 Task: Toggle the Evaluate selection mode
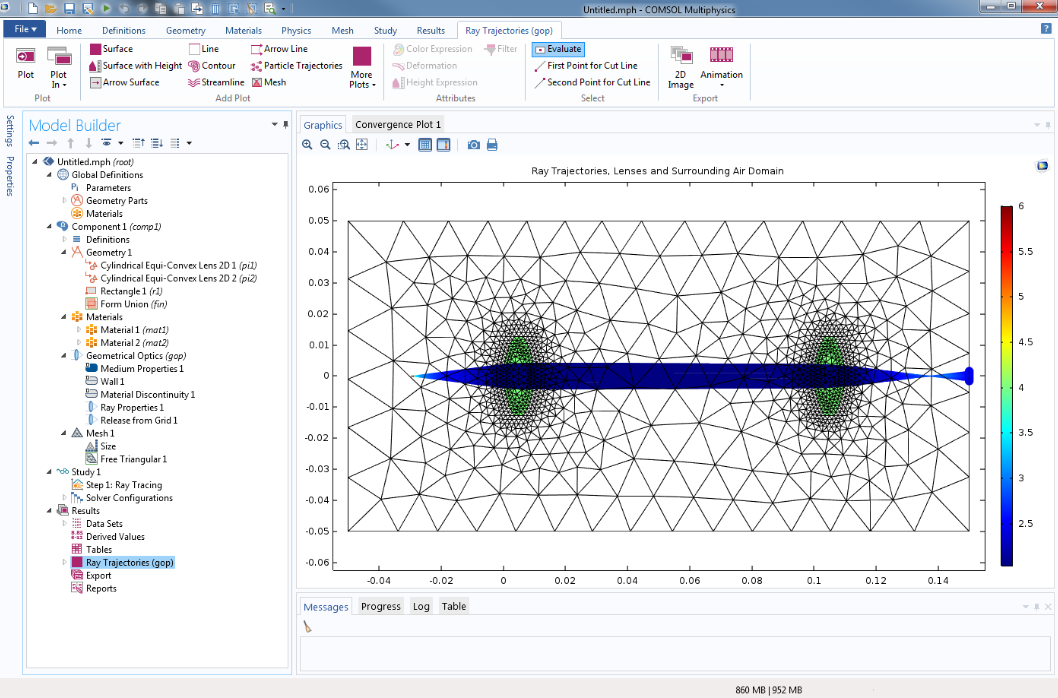click(x=558, y=49)
